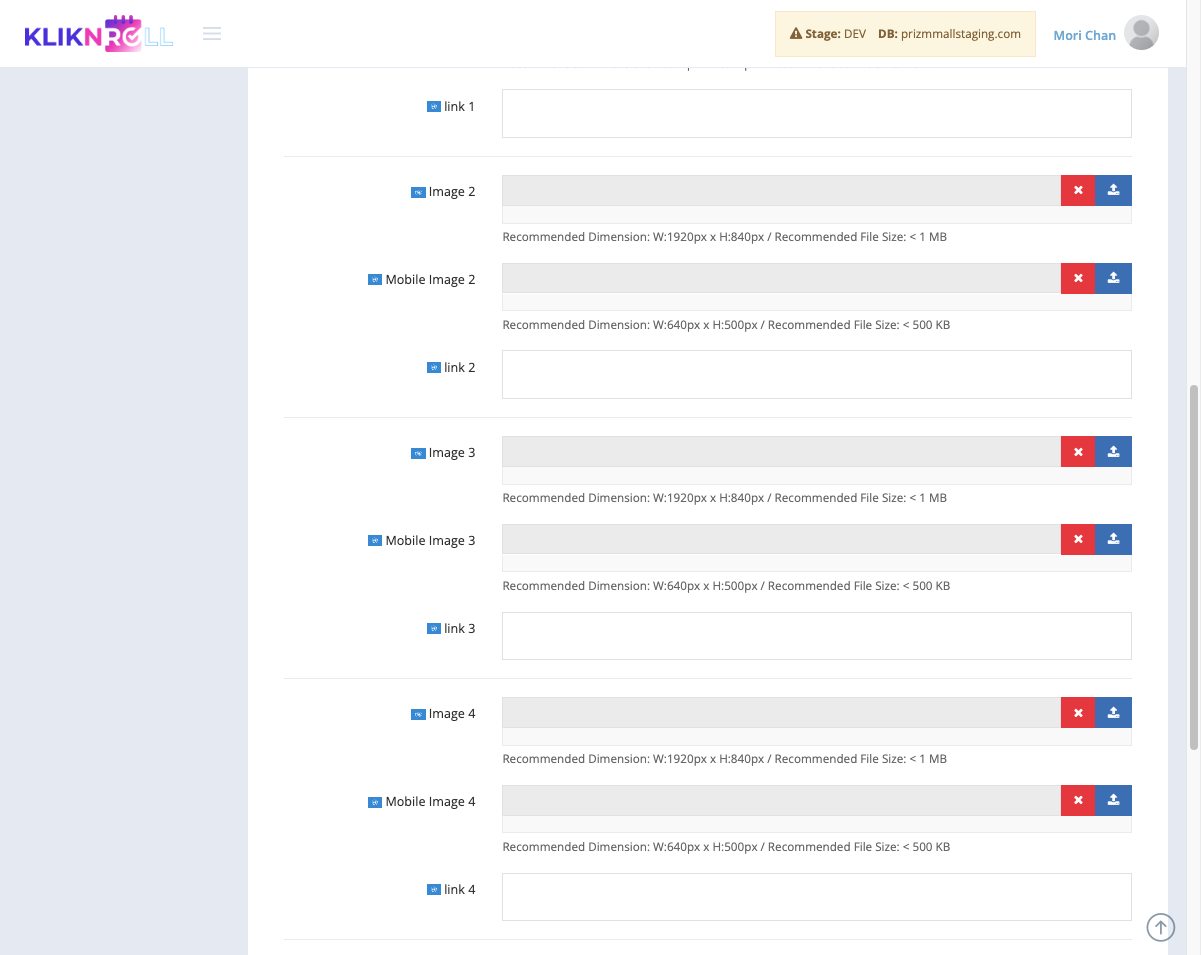Viewport: 1201px width, 955px height.
Task: Remove the Mobile Image 2 file
Action: click(1078, 279)
